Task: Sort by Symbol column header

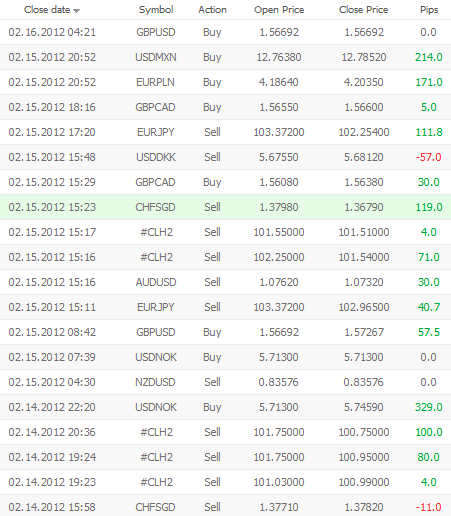Action: tap(156, 10)
